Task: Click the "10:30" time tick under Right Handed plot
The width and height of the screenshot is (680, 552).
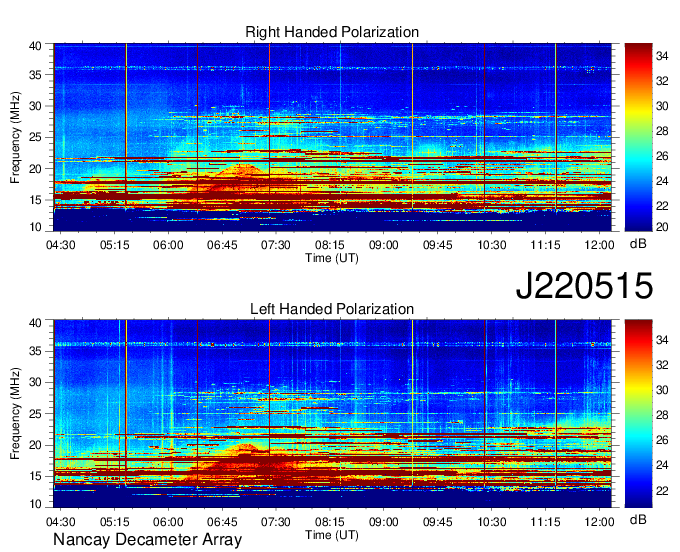Action: tap(492, 245)
